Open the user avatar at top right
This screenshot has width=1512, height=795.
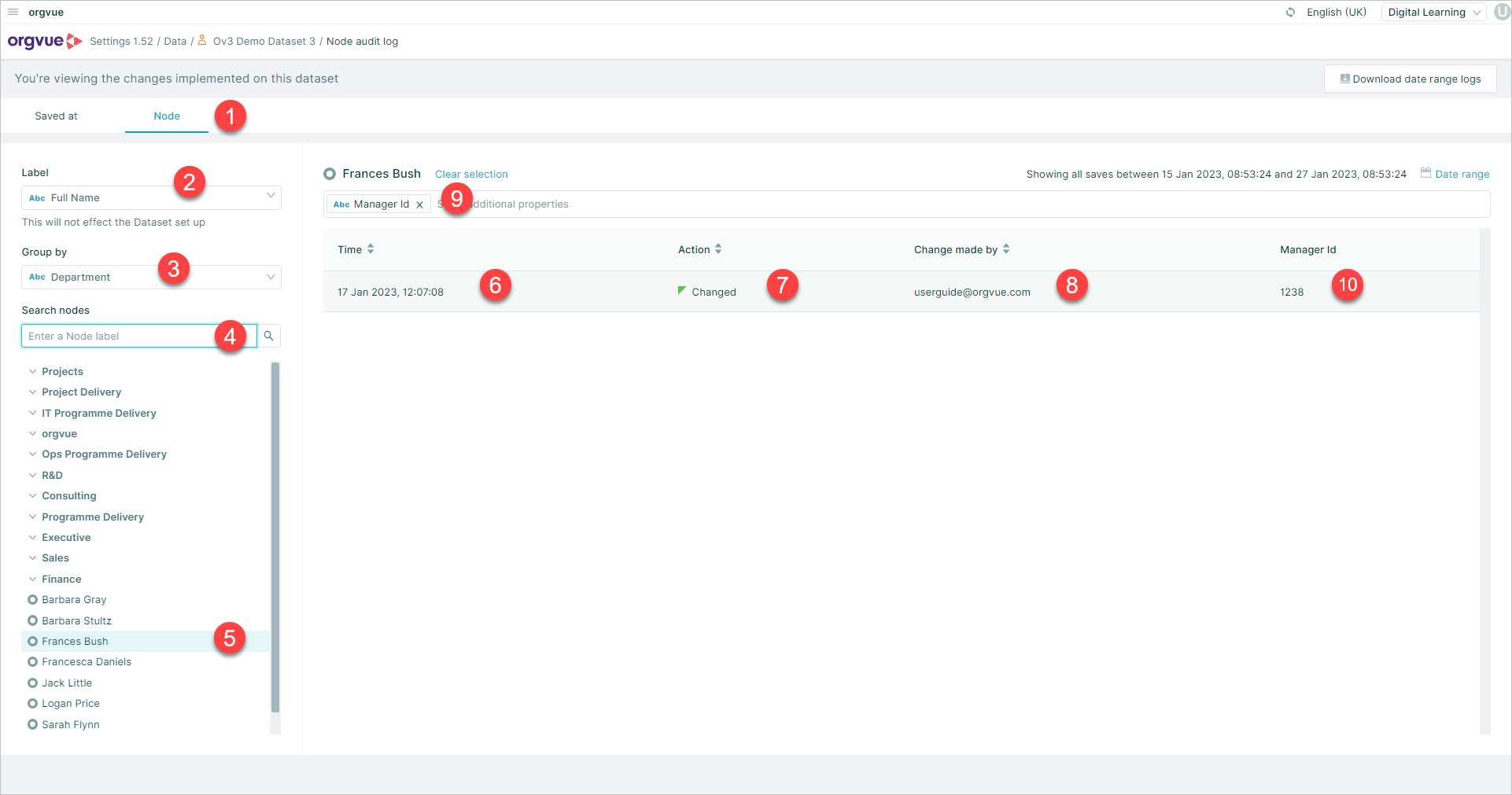[x=1501, y=12]
